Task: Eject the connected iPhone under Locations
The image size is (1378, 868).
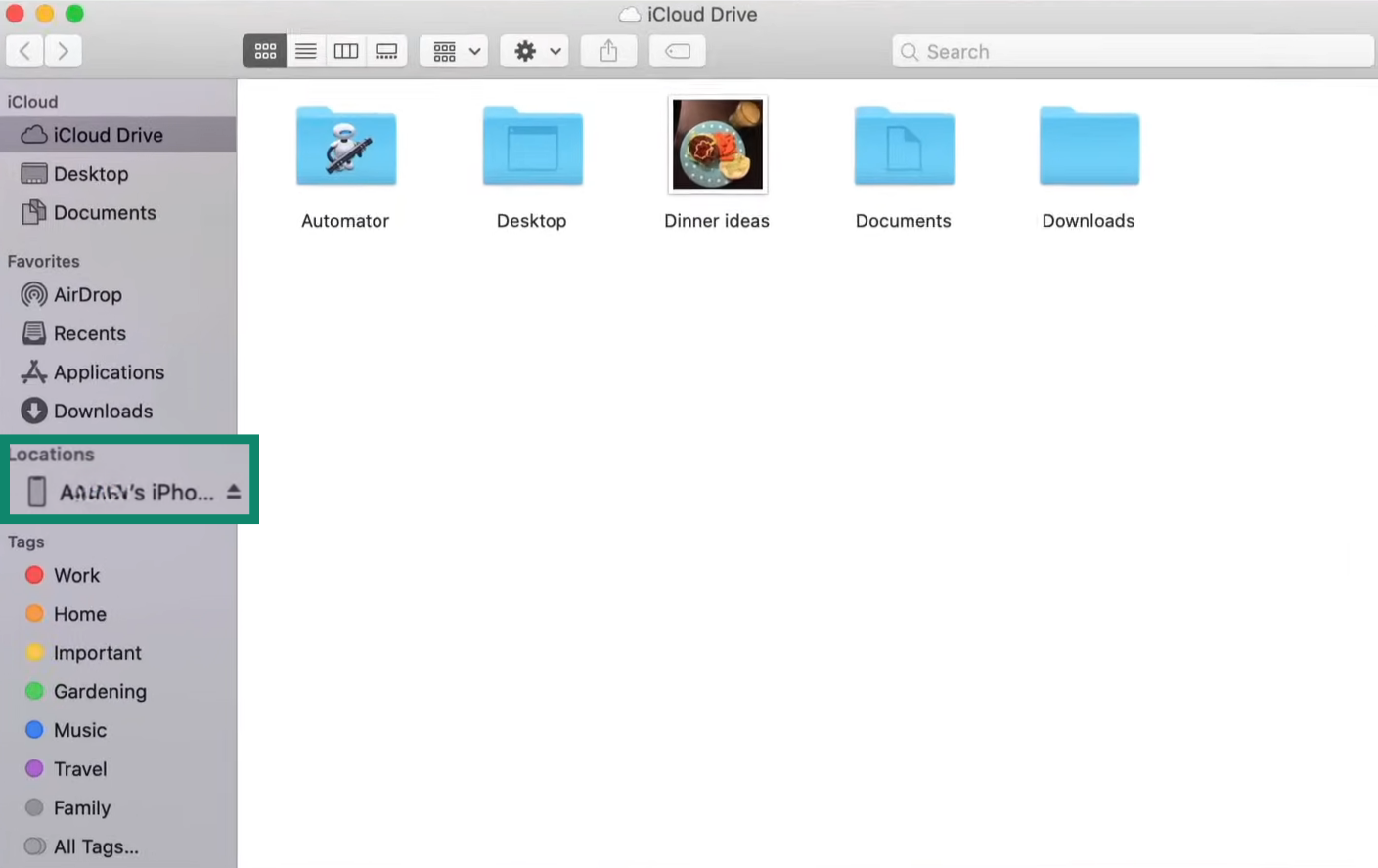Action: coord(233,493)
